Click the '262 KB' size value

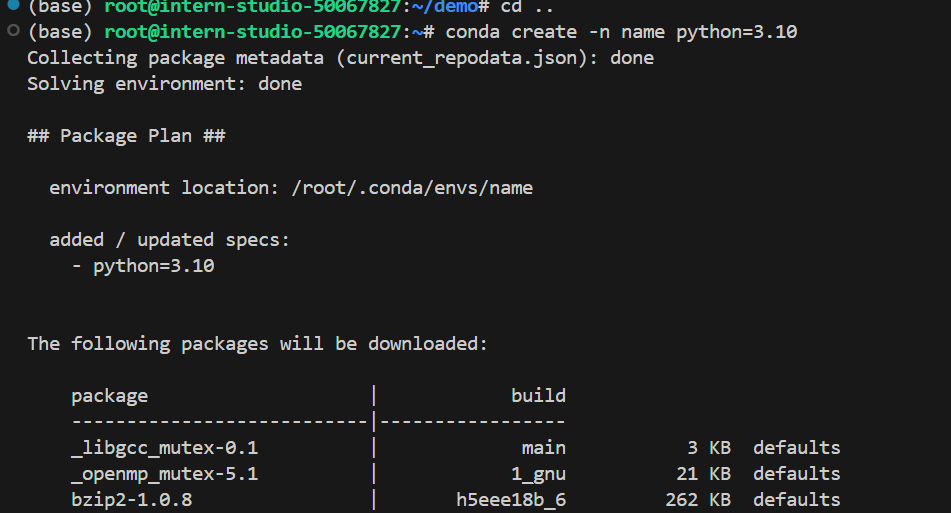coord(697,500)
